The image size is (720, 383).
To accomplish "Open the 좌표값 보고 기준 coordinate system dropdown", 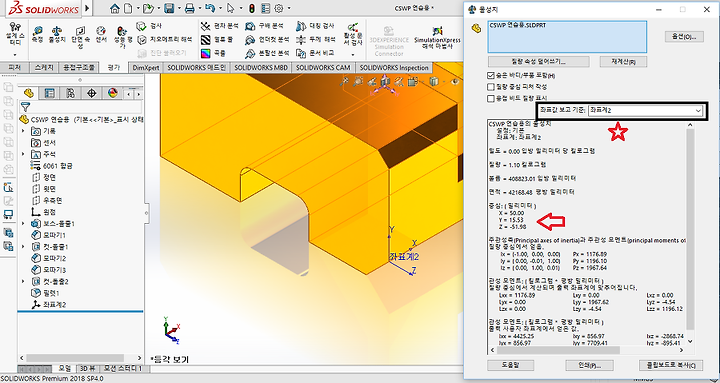I will coord(646,111).
